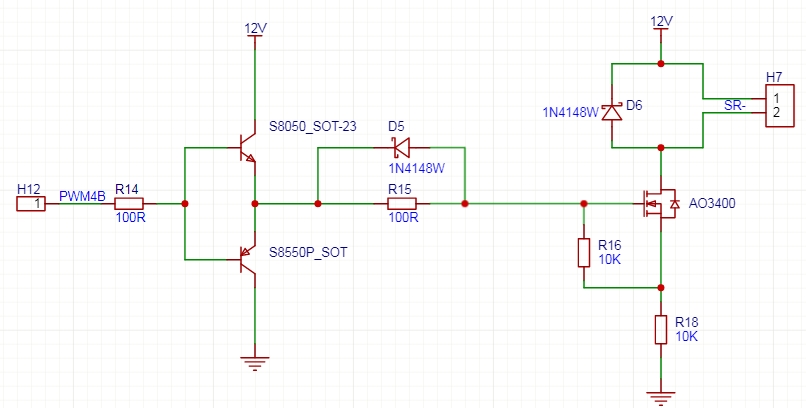Image resolution: width=806 pixels, height=408 pixels.
Task: Select the ground symbol below S8550P
Action: pos(254,362)
